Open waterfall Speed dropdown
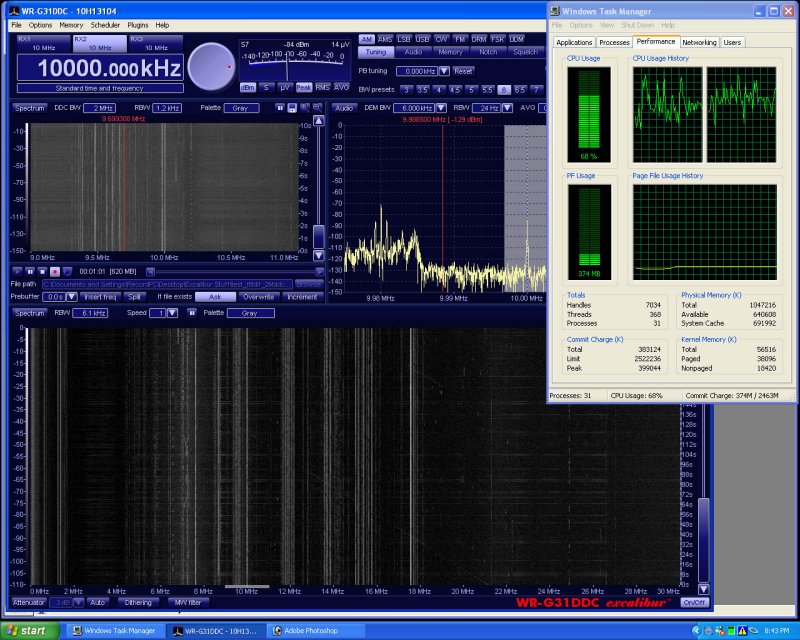This screenshot has height=640, width=800. click(x=172, y=313)
